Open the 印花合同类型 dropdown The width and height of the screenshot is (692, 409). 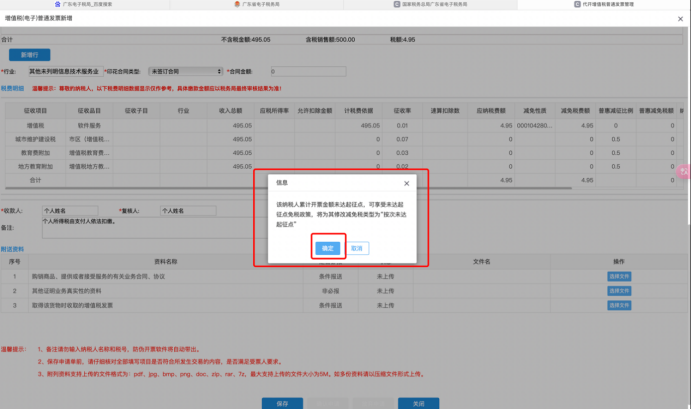coord(185,72)
